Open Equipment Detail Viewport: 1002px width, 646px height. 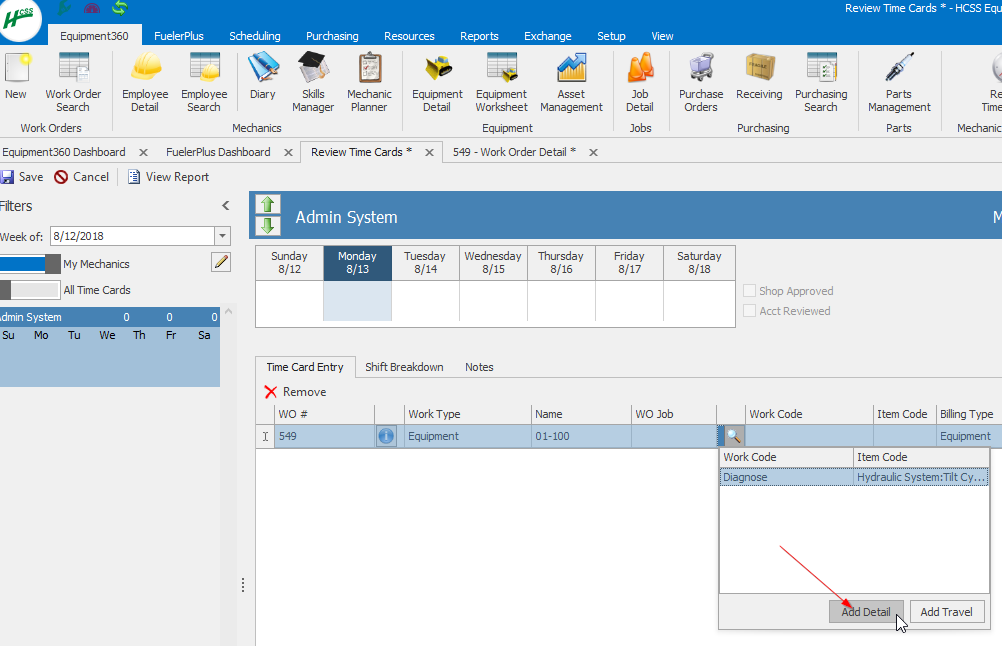point(437,82)
